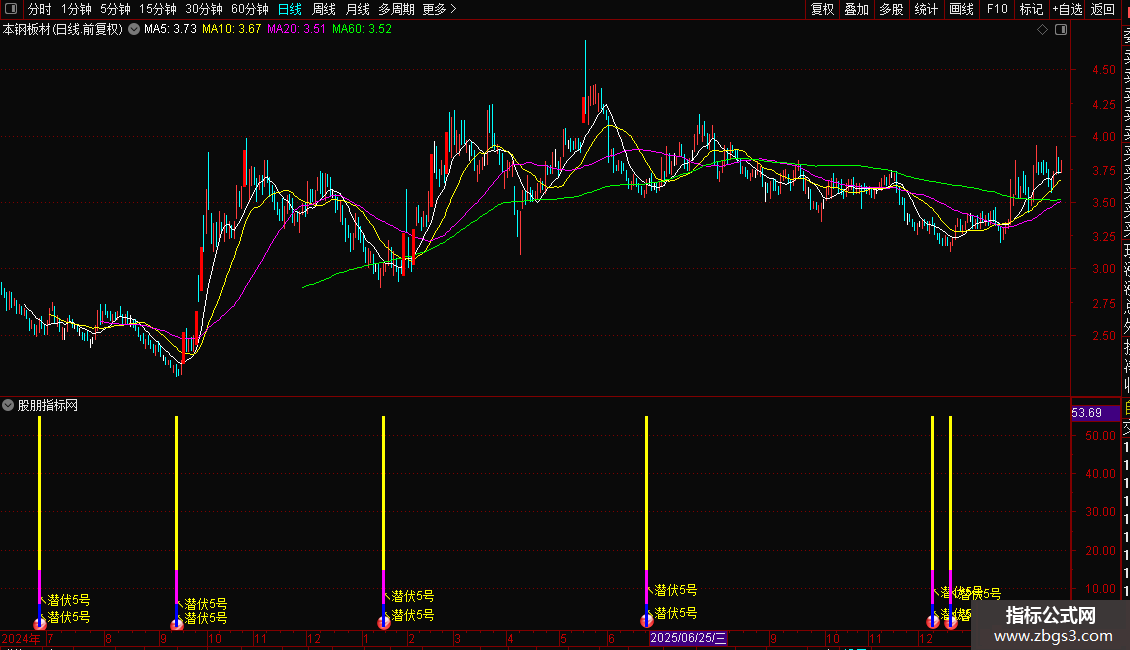Viewport: 1130px width, 650px height.
Task: Click the 股朋指标网 indicator name
Action: coord(48,406)
